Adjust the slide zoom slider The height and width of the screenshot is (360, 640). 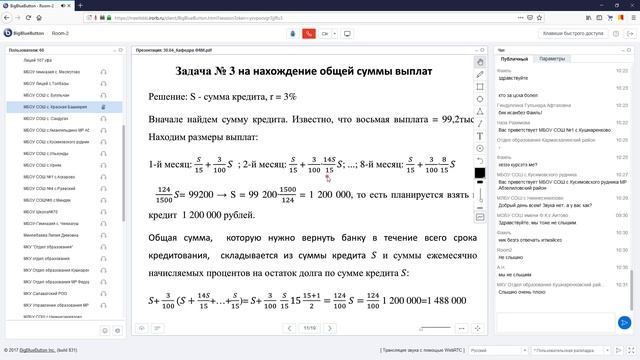click(x=435, y=328)
